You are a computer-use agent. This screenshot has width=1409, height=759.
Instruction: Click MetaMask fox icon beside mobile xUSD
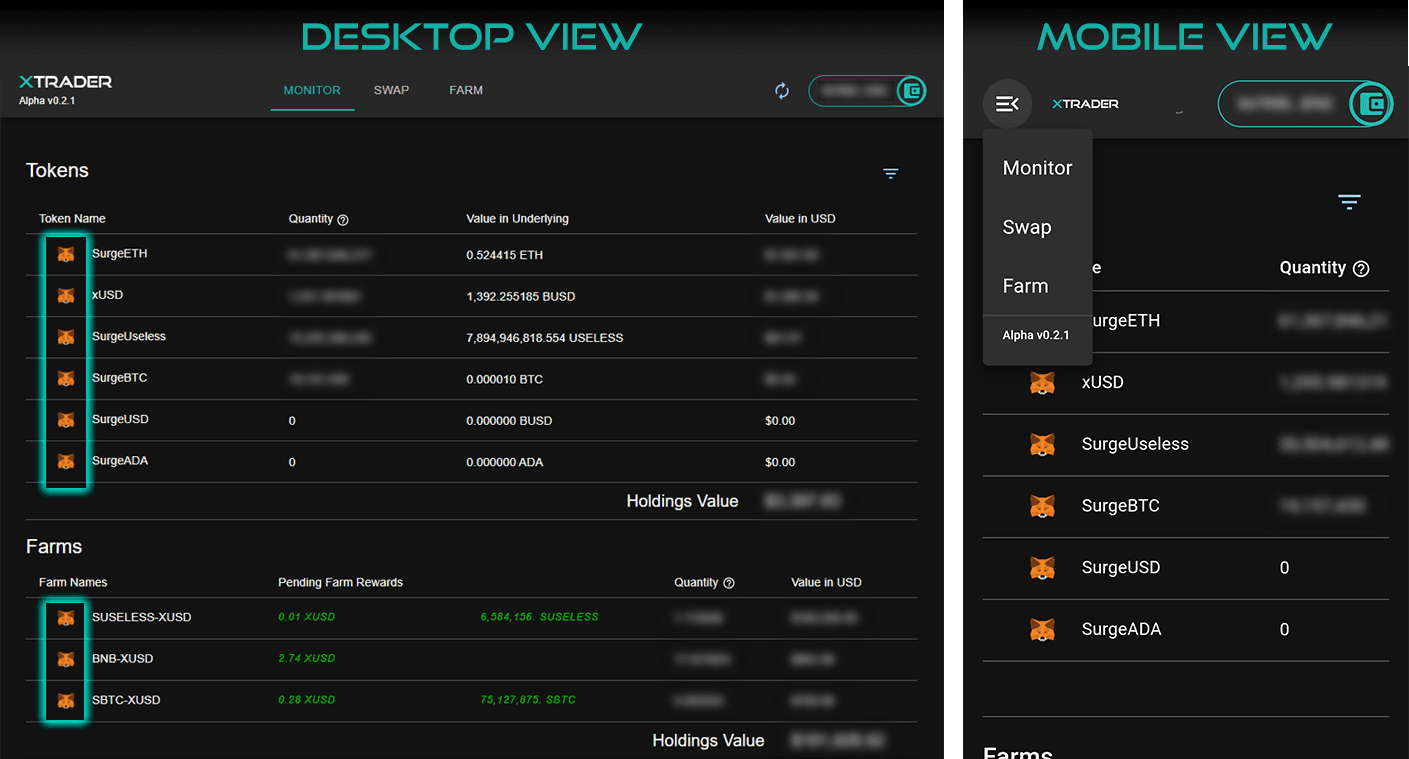[1042, 383]
